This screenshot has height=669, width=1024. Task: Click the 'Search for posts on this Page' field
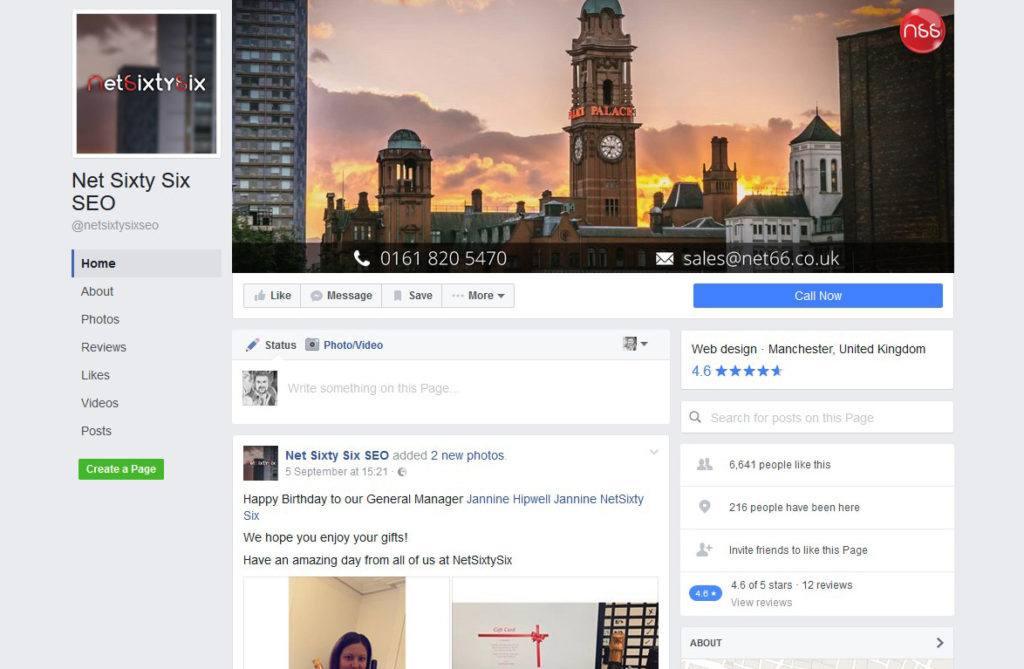pos(817,417)
